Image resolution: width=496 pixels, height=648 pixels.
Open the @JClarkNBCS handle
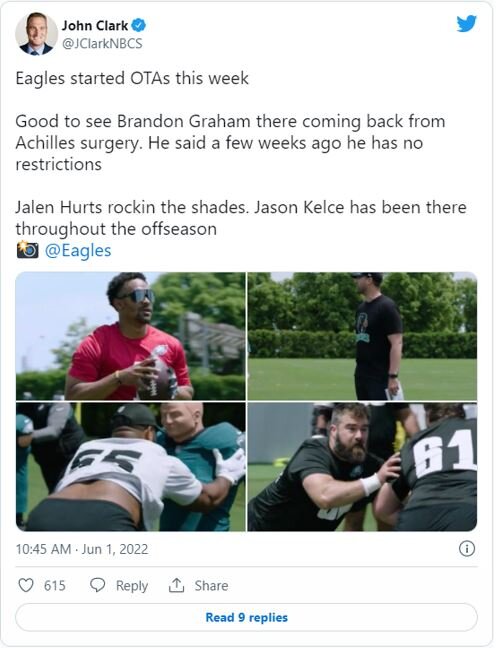(102, 43)
